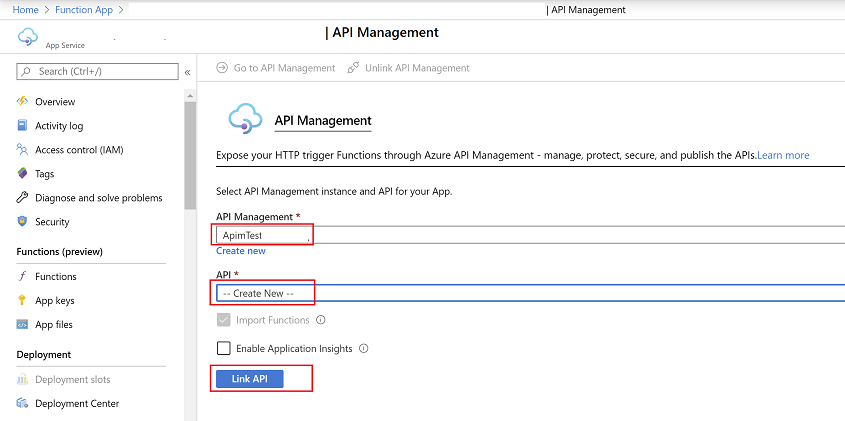Click the Import Functions info icon

point(321,320)
